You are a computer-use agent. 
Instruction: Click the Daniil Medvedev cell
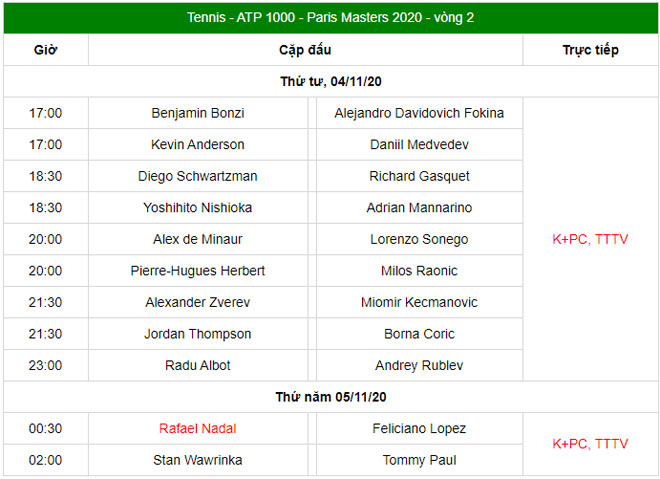pos(419,144)
